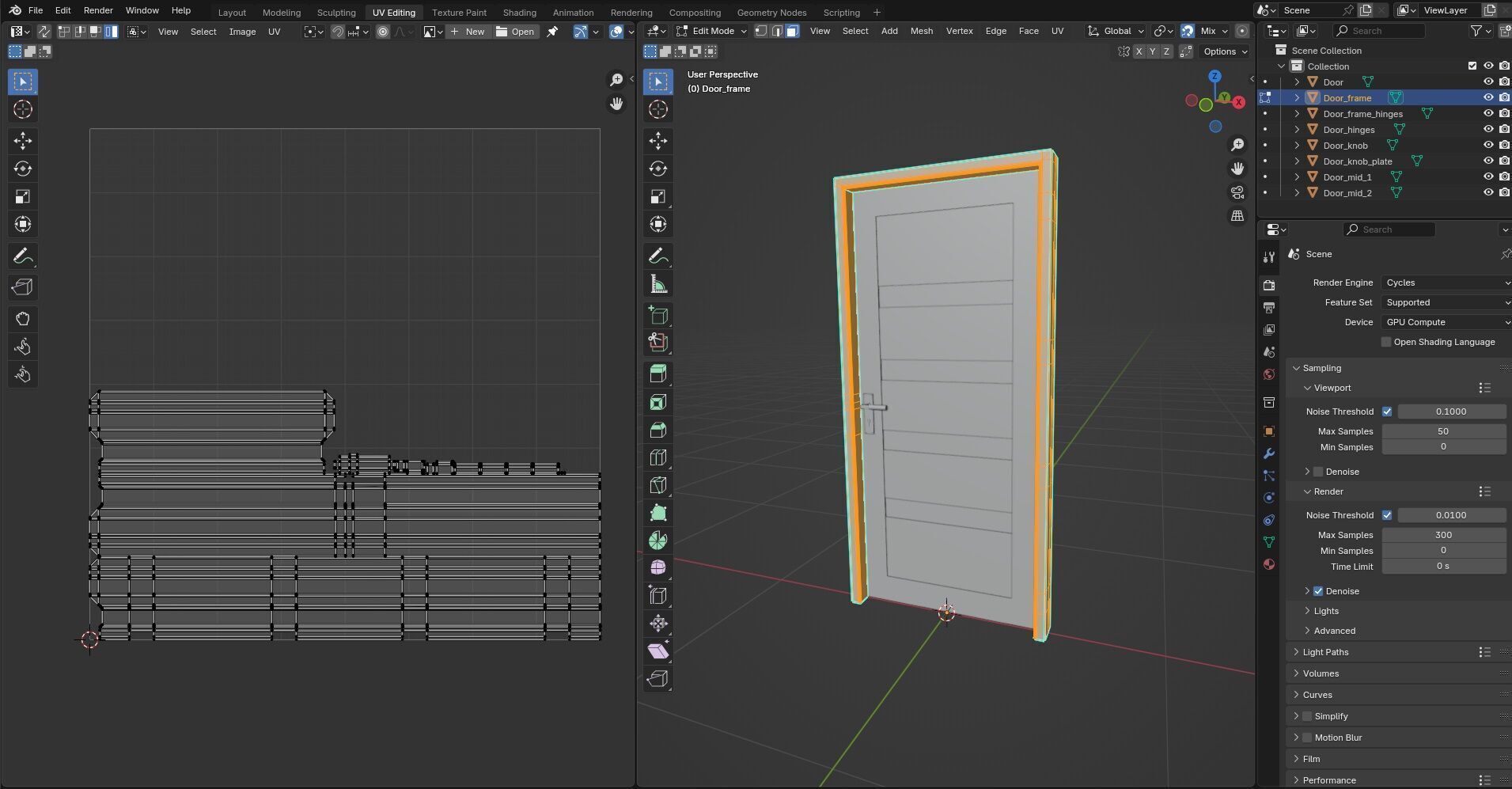This screenshot has height=789, width=1512.
Task: Switch to Geometry Nodes workspace tab
Action: coord(771,13)
